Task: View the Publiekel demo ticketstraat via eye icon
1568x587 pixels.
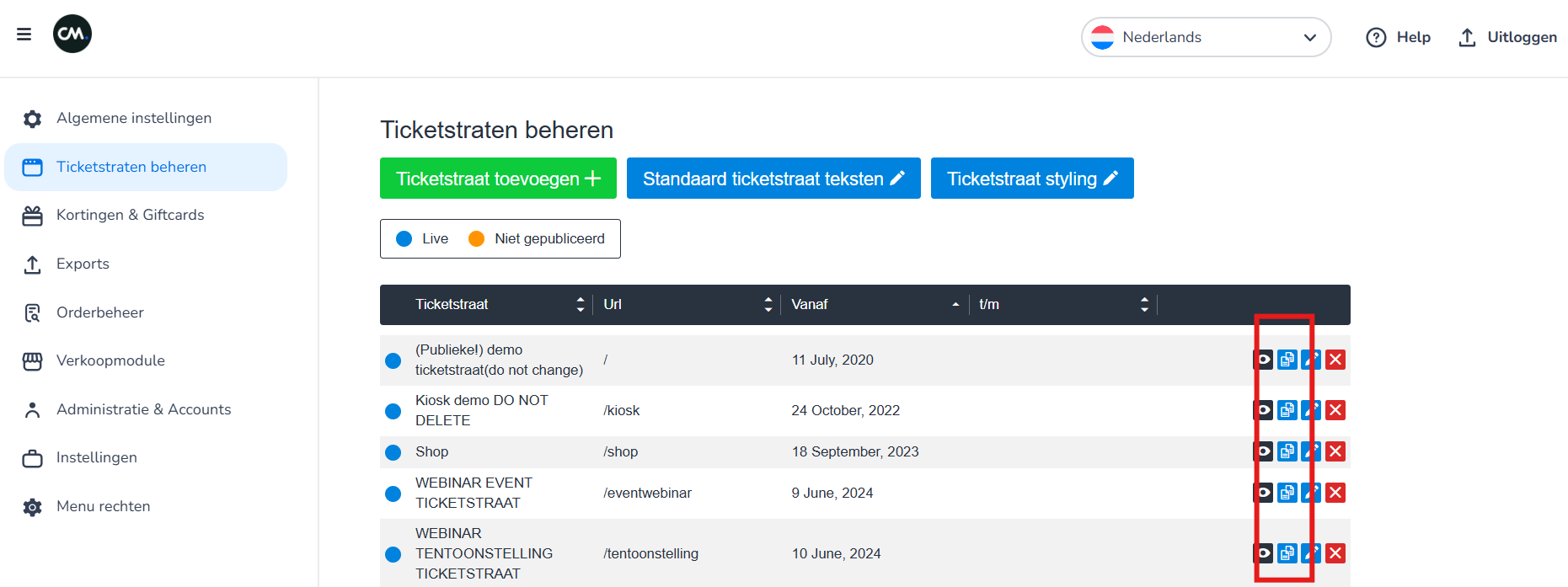Action: pyautogui.click(x=1263, y=360)
